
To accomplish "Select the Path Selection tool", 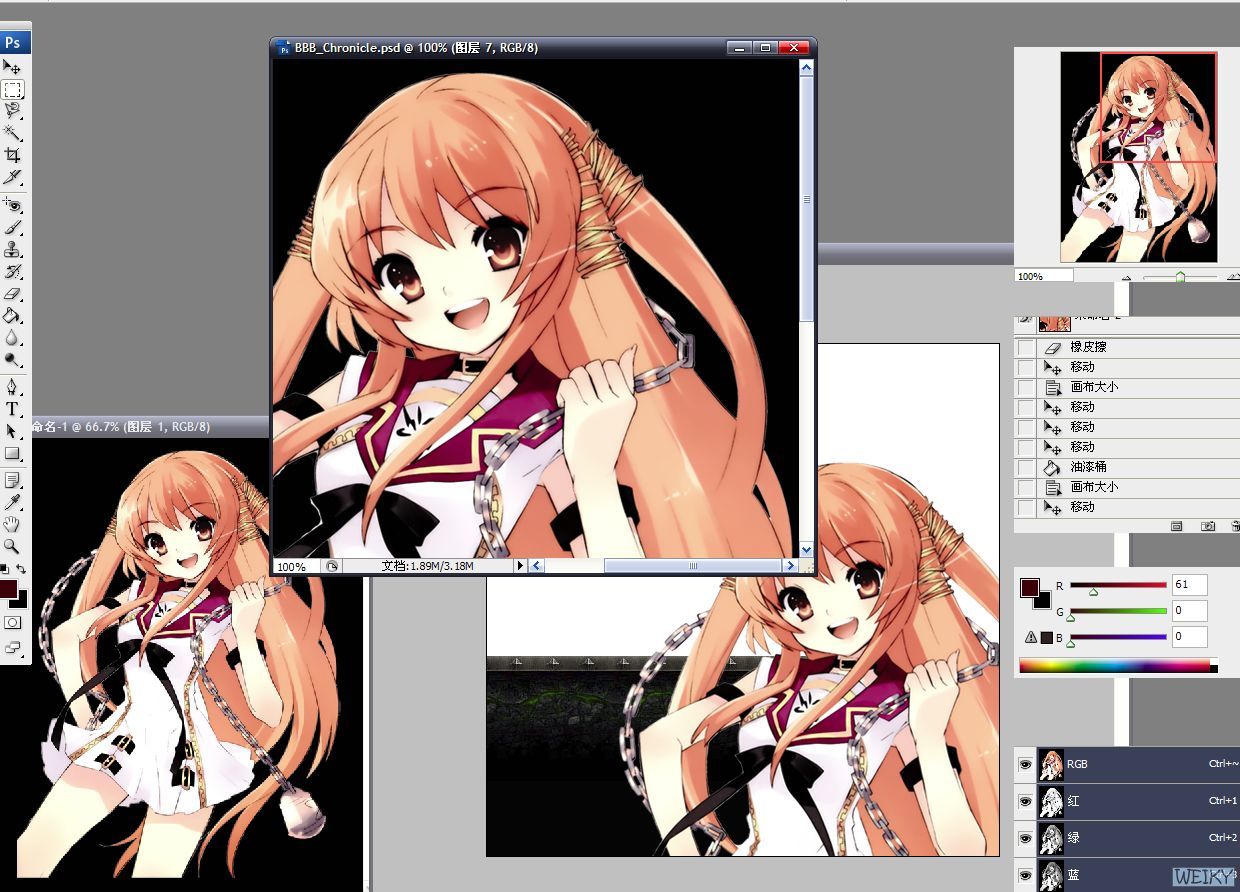I will (x=13, y=431).
